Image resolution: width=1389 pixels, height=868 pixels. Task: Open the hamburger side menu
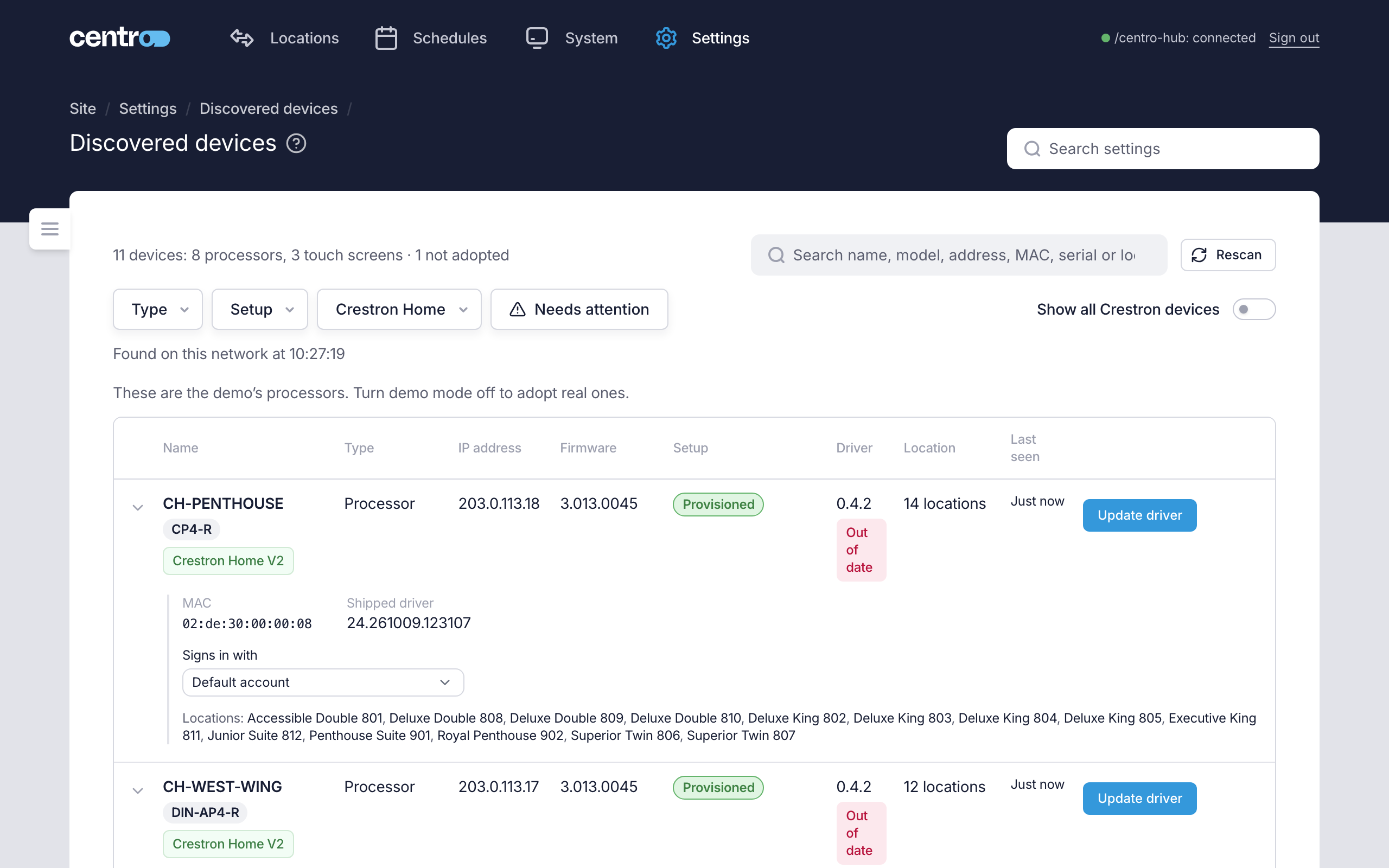[x=50, y=229]
